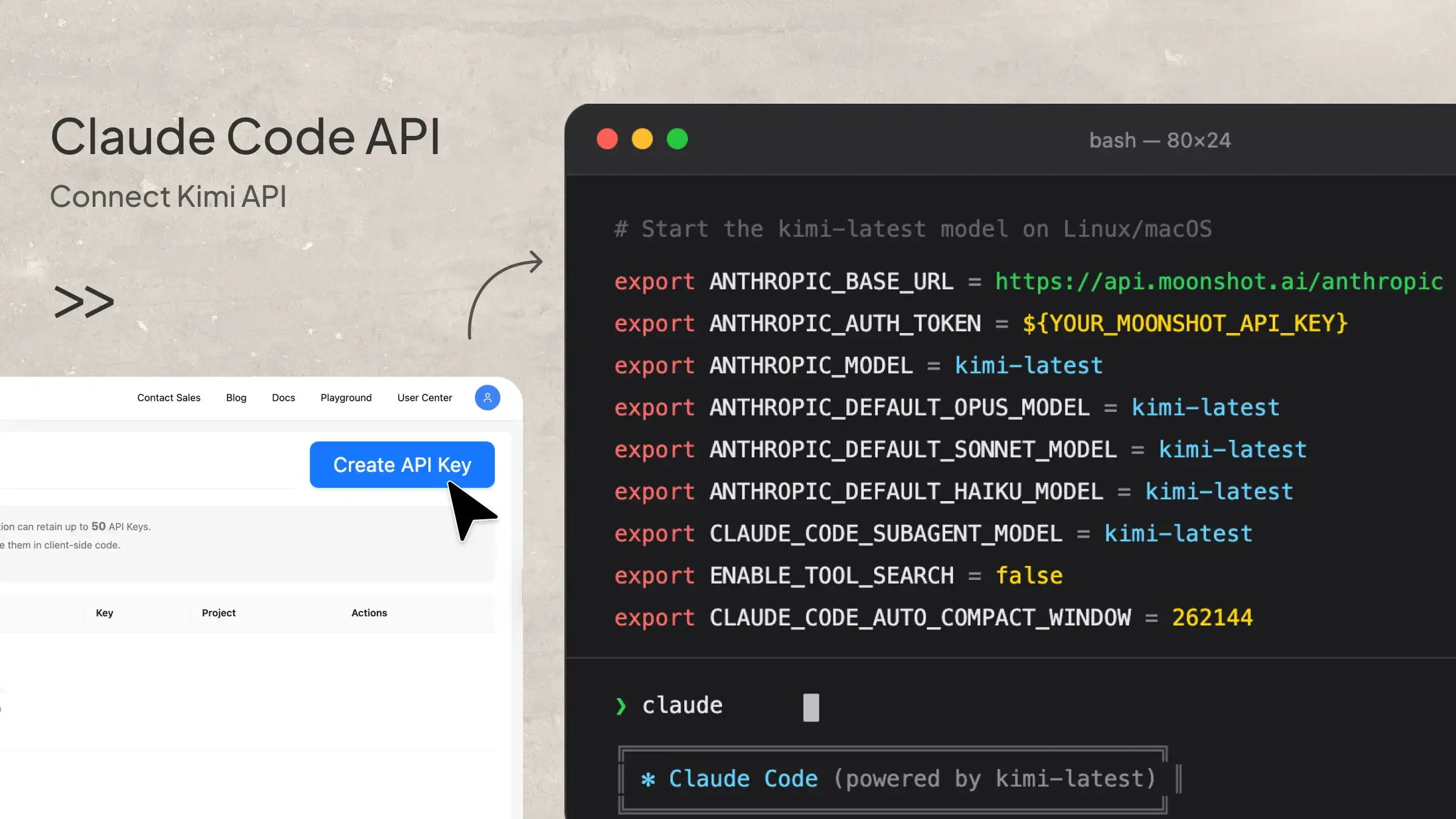Click the Claude Code asterisk icon
The width and height of the screenshot is (1456, 819).
(x=648, y=779)
